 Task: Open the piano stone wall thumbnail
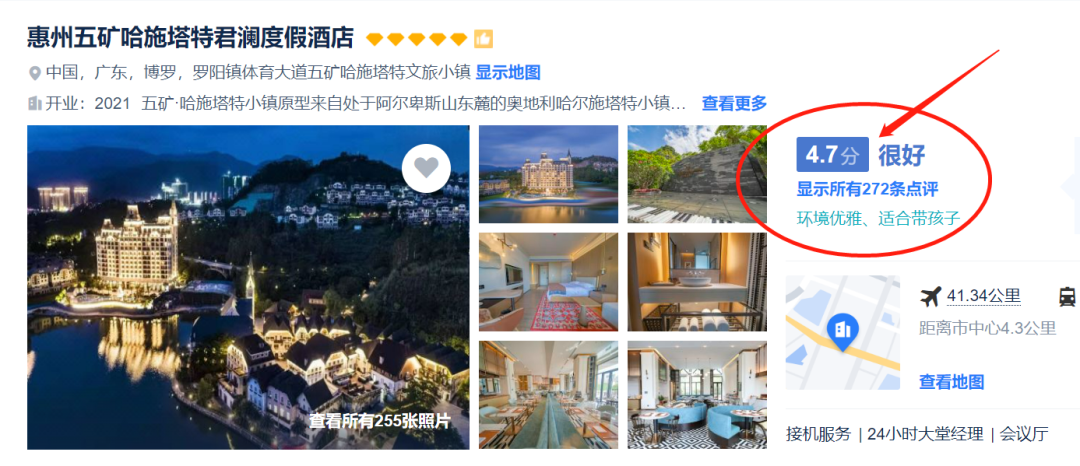click(696, 174)
